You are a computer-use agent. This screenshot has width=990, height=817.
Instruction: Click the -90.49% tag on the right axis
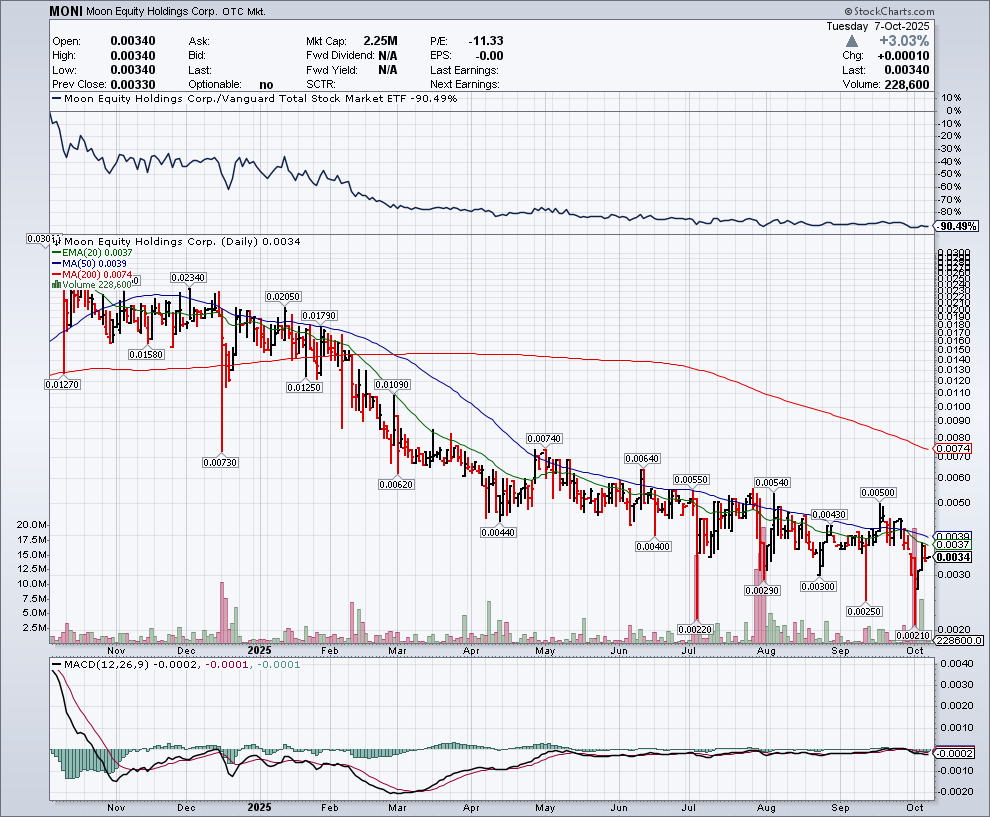tap(957, 226)
